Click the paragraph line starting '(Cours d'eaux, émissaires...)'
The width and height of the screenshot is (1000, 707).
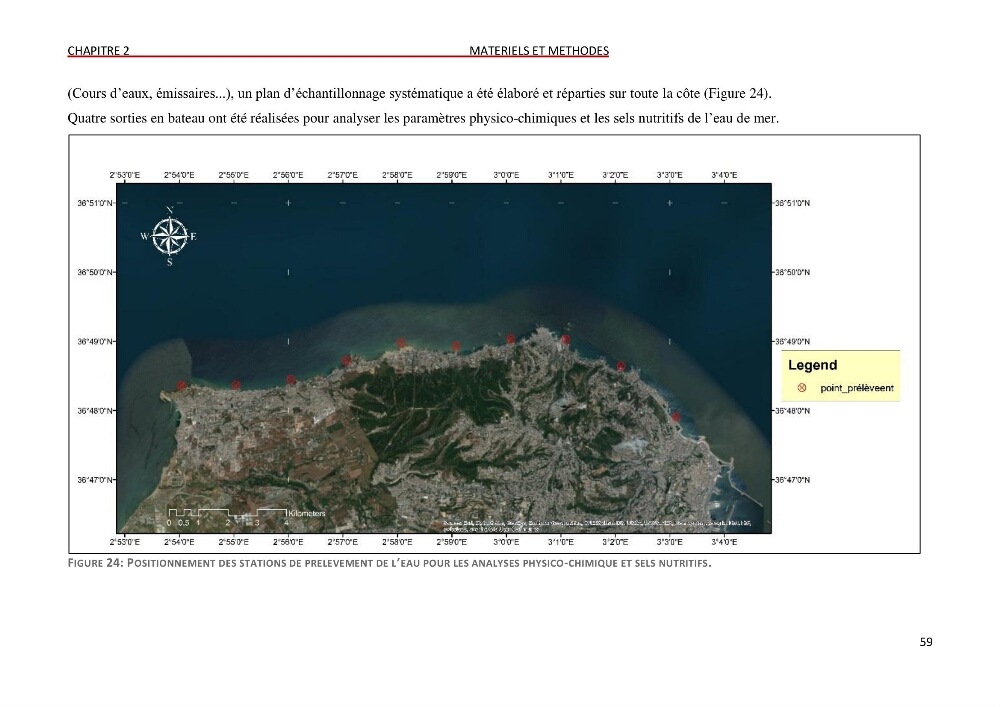419,94
